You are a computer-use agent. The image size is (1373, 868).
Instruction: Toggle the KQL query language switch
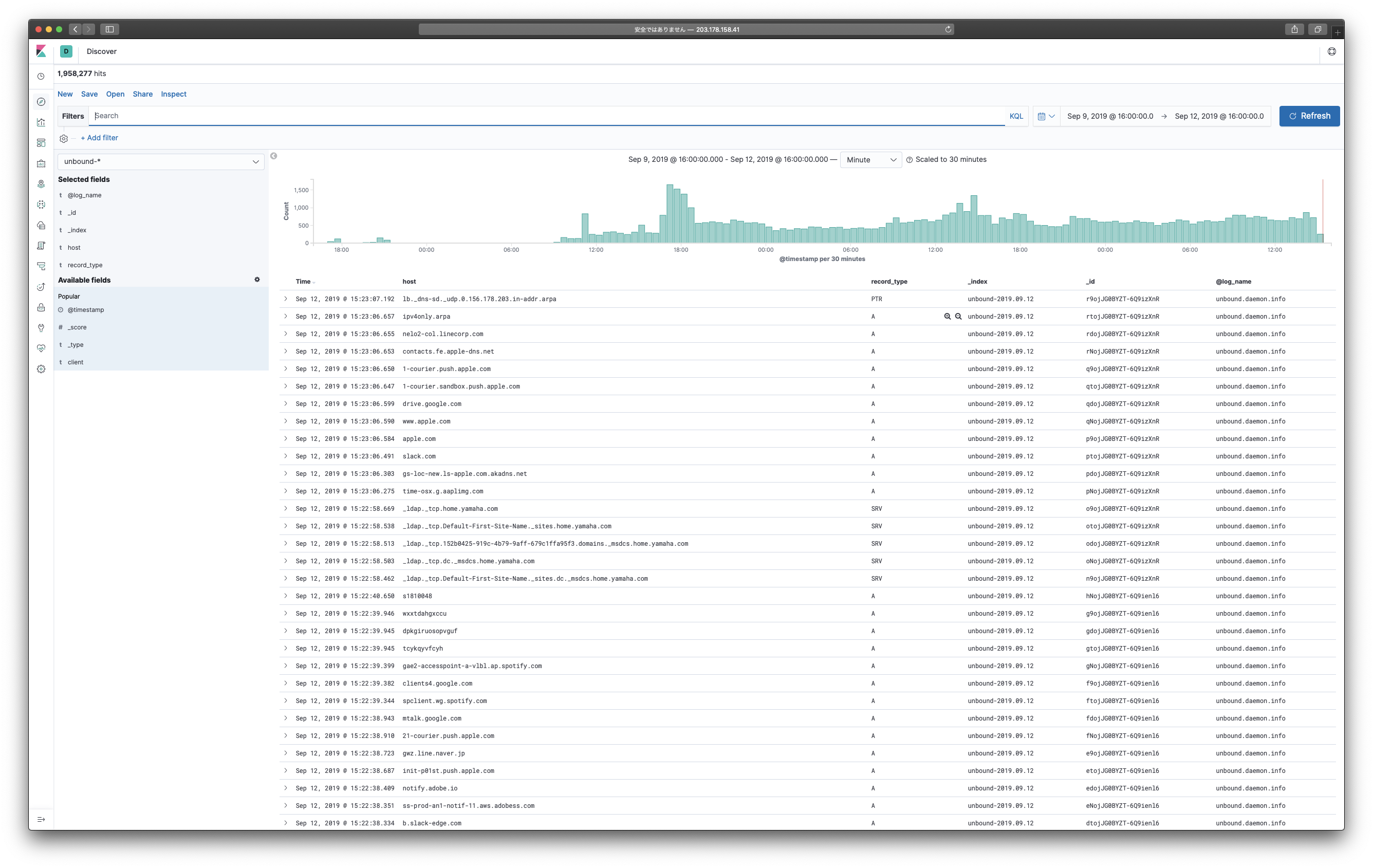pyautogui.click(x=1015, y=116)
